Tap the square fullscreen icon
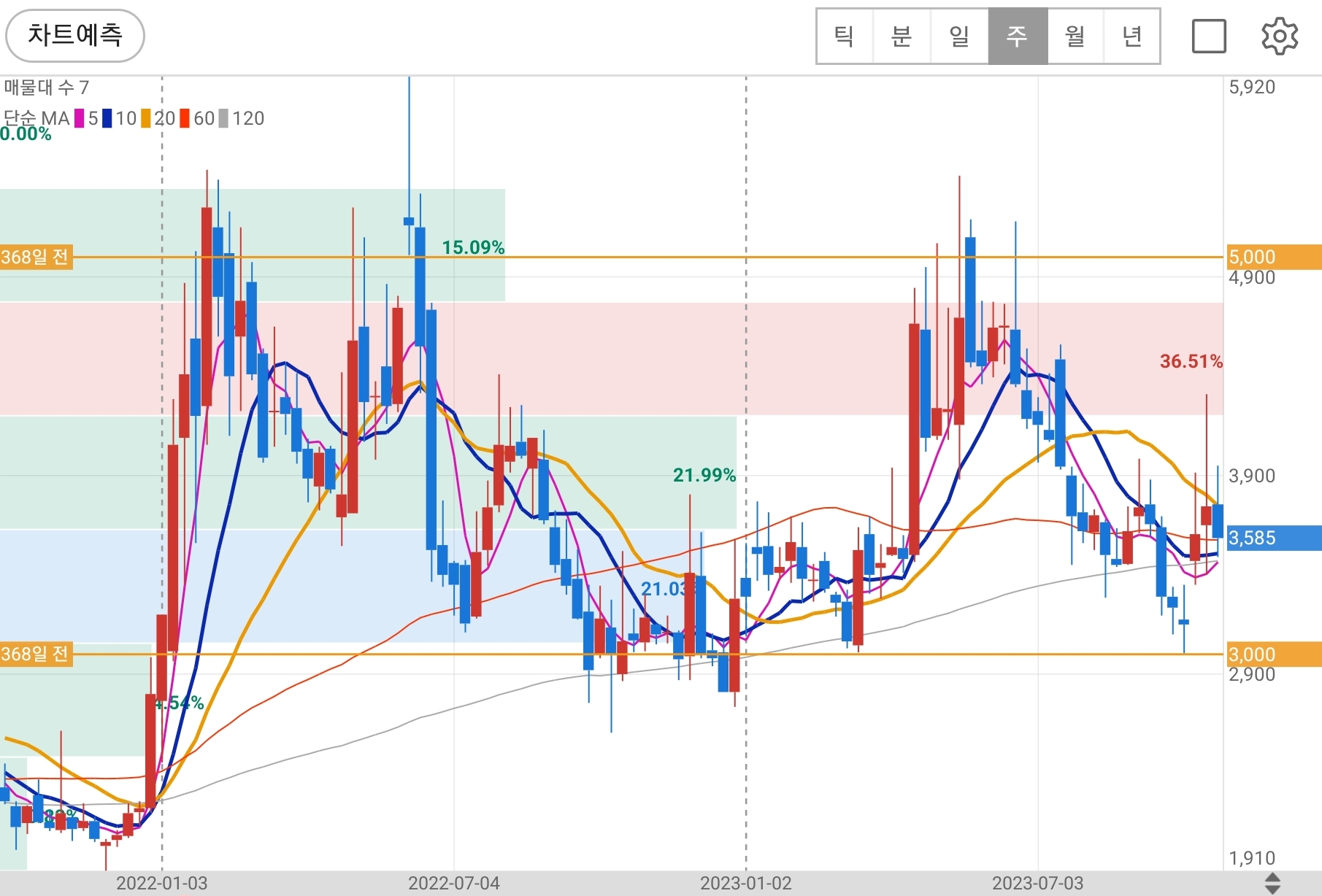 1209,36
